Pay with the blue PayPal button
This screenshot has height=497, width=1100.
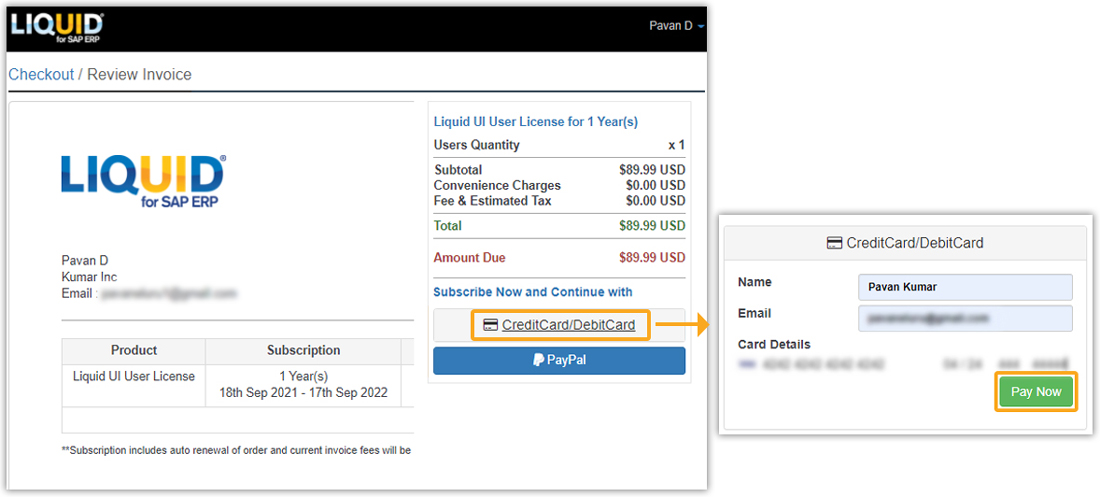point(559,361)
